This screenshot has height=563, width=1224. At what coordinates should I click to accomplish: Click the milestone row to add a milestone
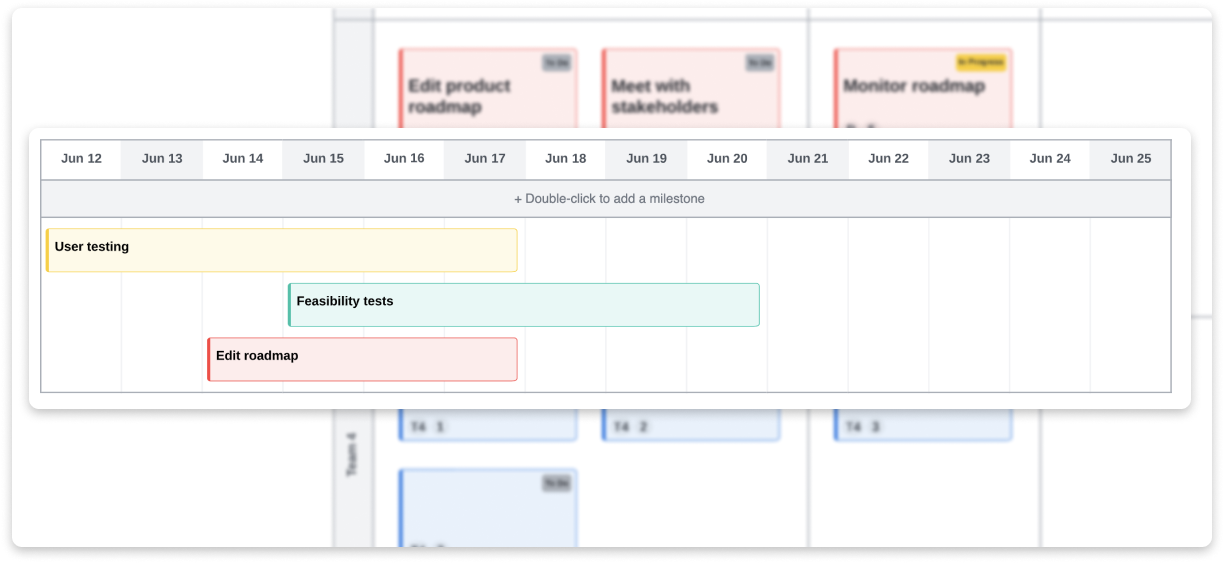pos(608,199)
